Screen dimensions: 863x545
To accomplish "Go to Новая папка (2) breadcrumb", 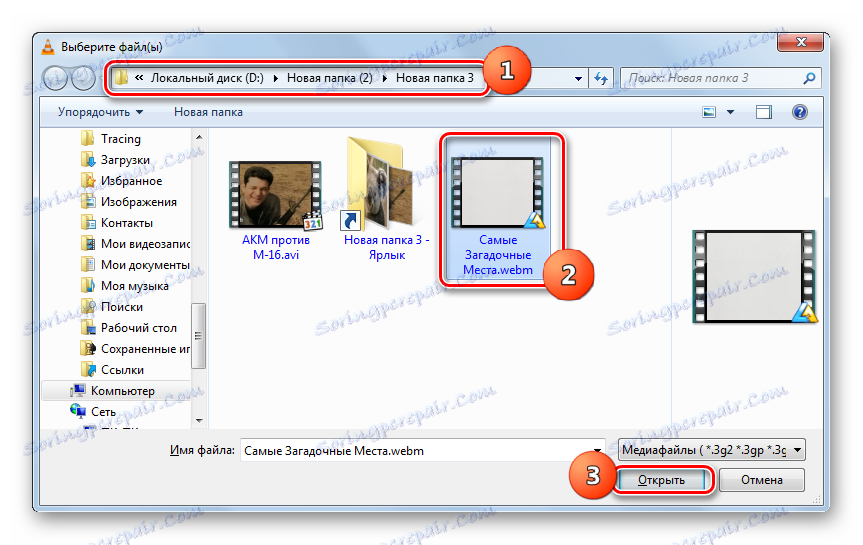I will 330,78.
